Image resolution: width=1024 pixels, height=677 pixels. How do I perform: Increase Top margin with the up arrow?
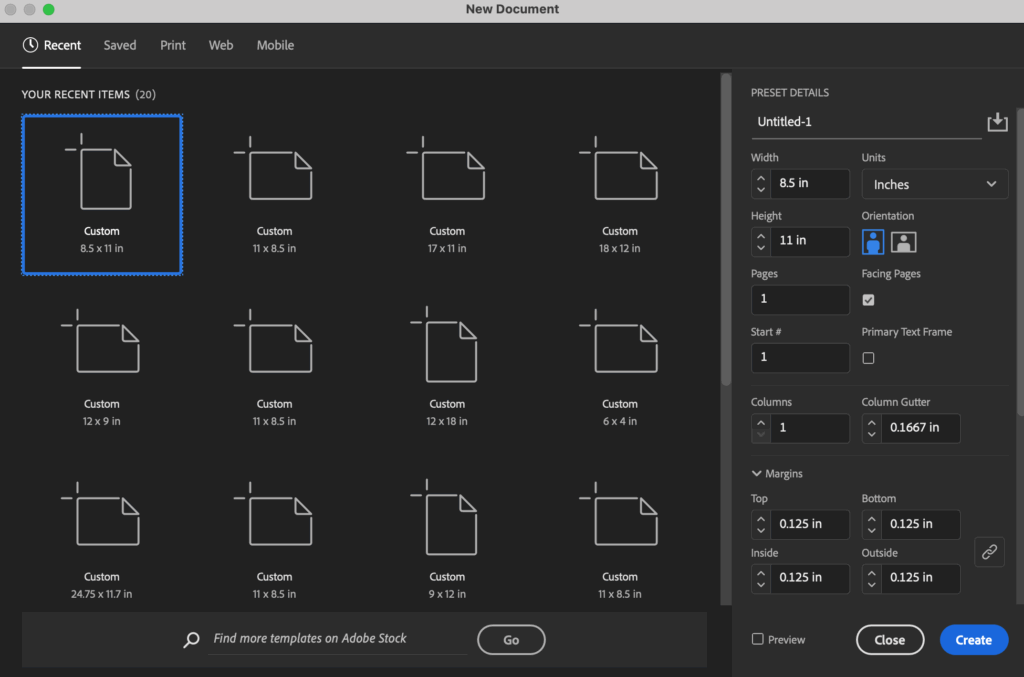[x=761, y=518]
